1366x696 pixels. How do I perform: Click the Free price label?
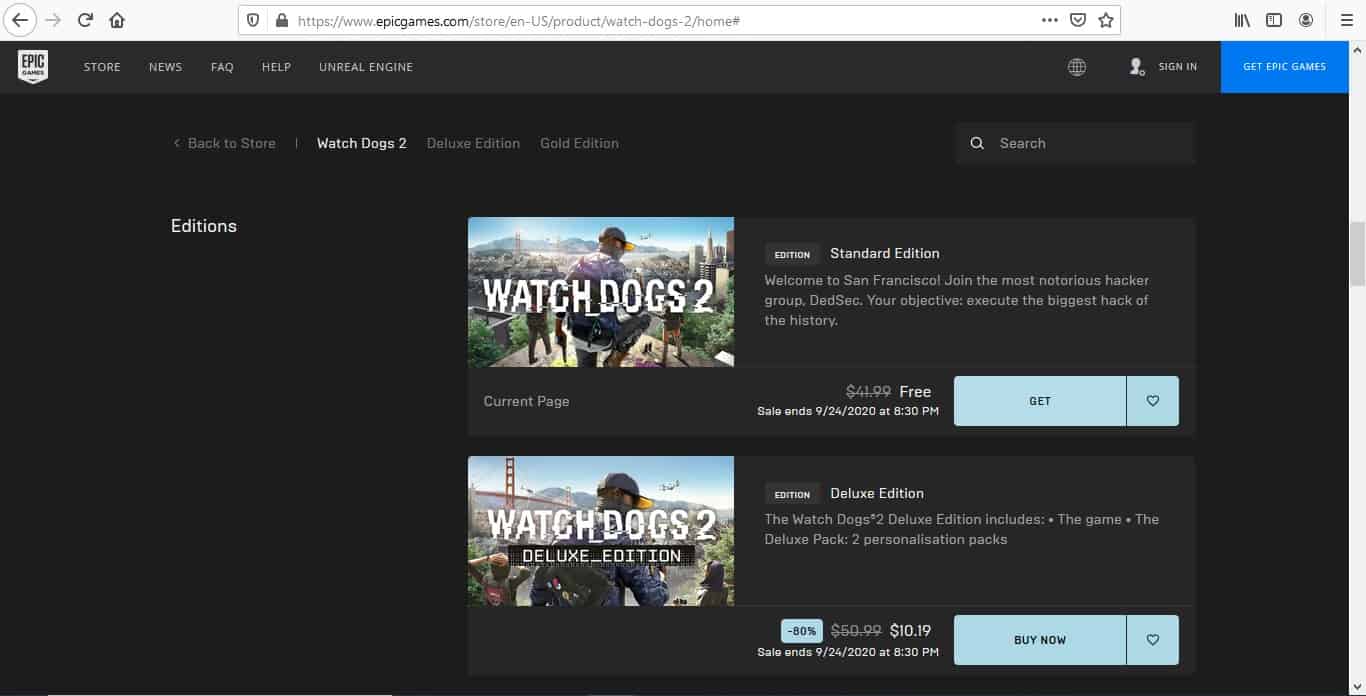915,392
